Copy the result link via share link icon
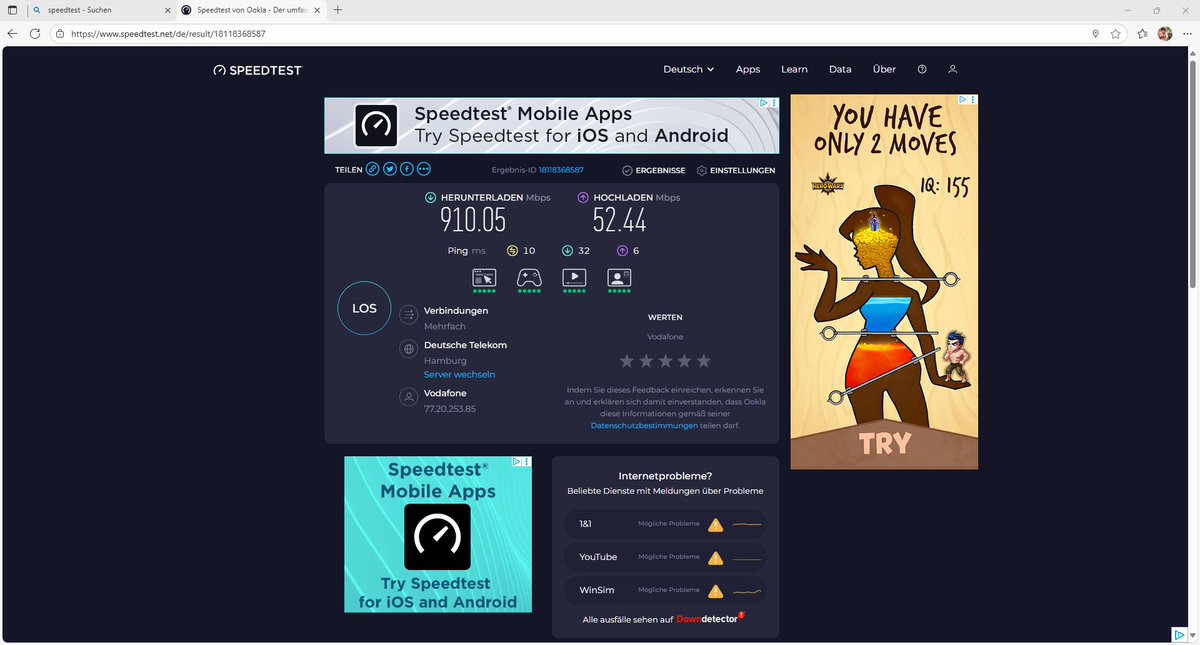Image resolution: width=1200 pixels, height=645 pixels. (x=373, y=170)
